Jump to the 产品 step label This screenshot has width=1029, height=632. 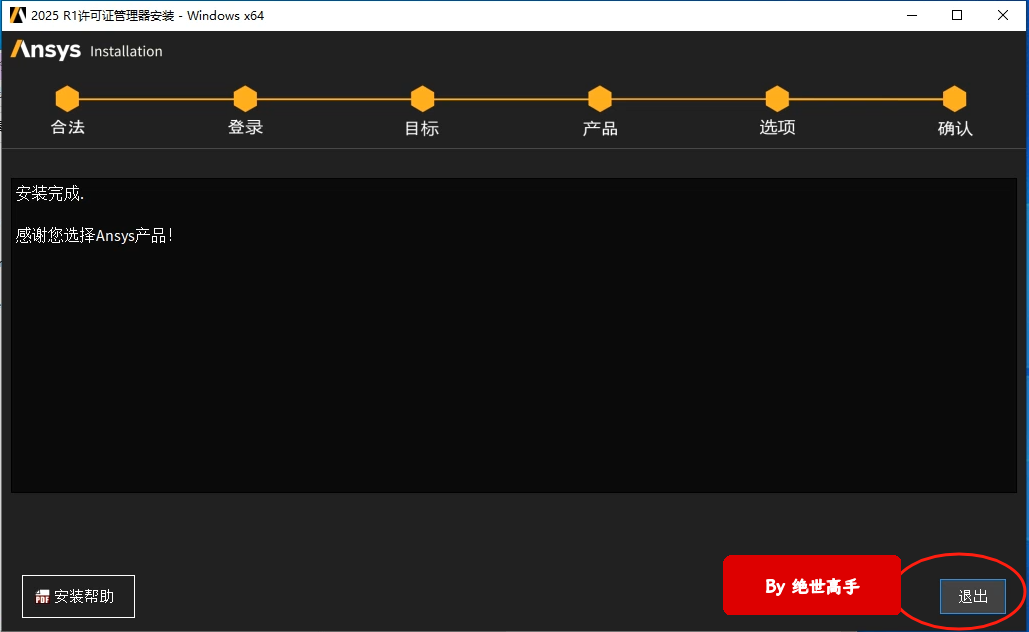click(x=600, y=128)
